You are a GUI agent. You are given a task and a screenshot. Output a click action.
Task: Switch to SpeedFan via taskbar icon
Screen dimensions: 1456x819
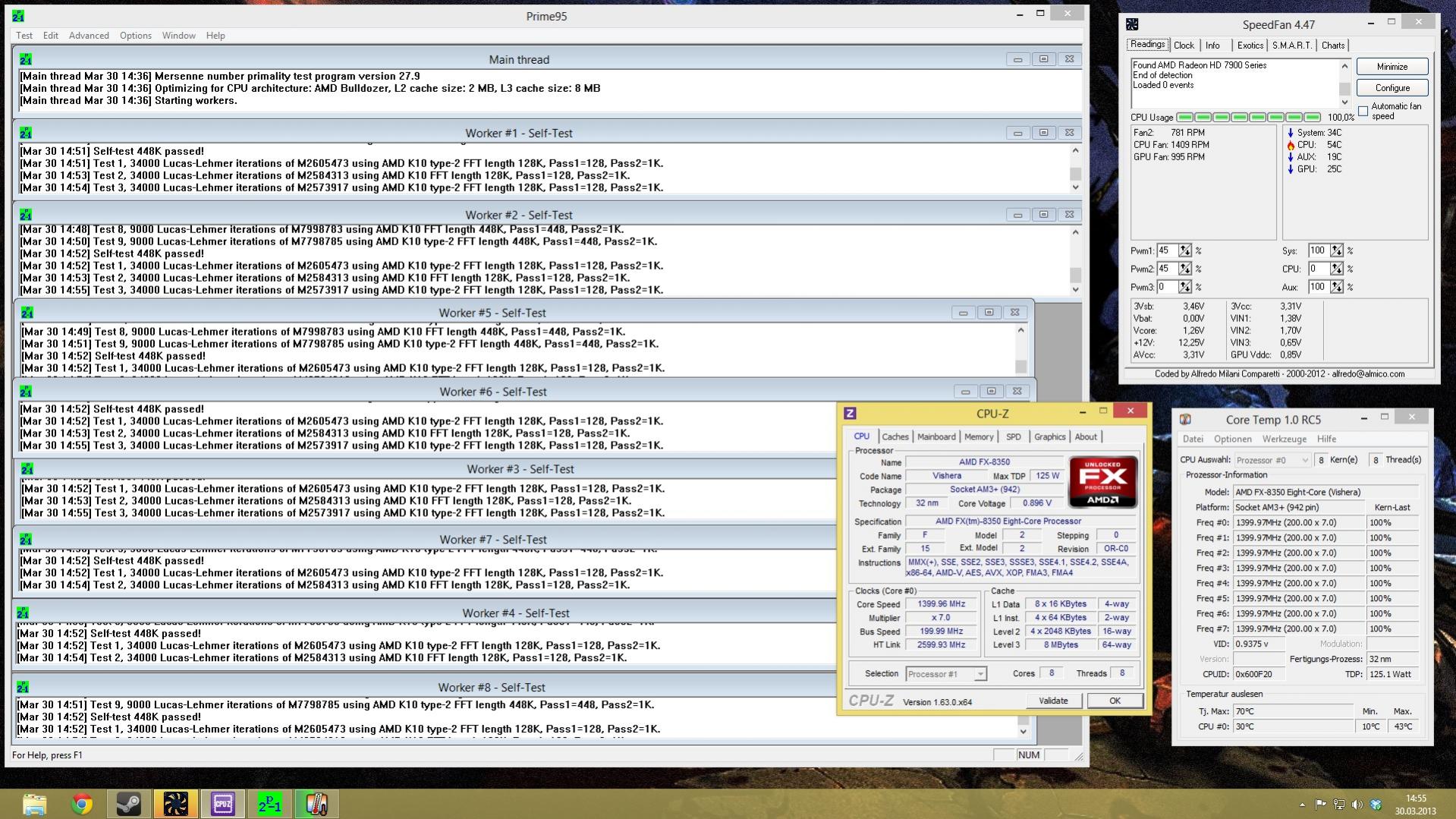coord(175,804)
